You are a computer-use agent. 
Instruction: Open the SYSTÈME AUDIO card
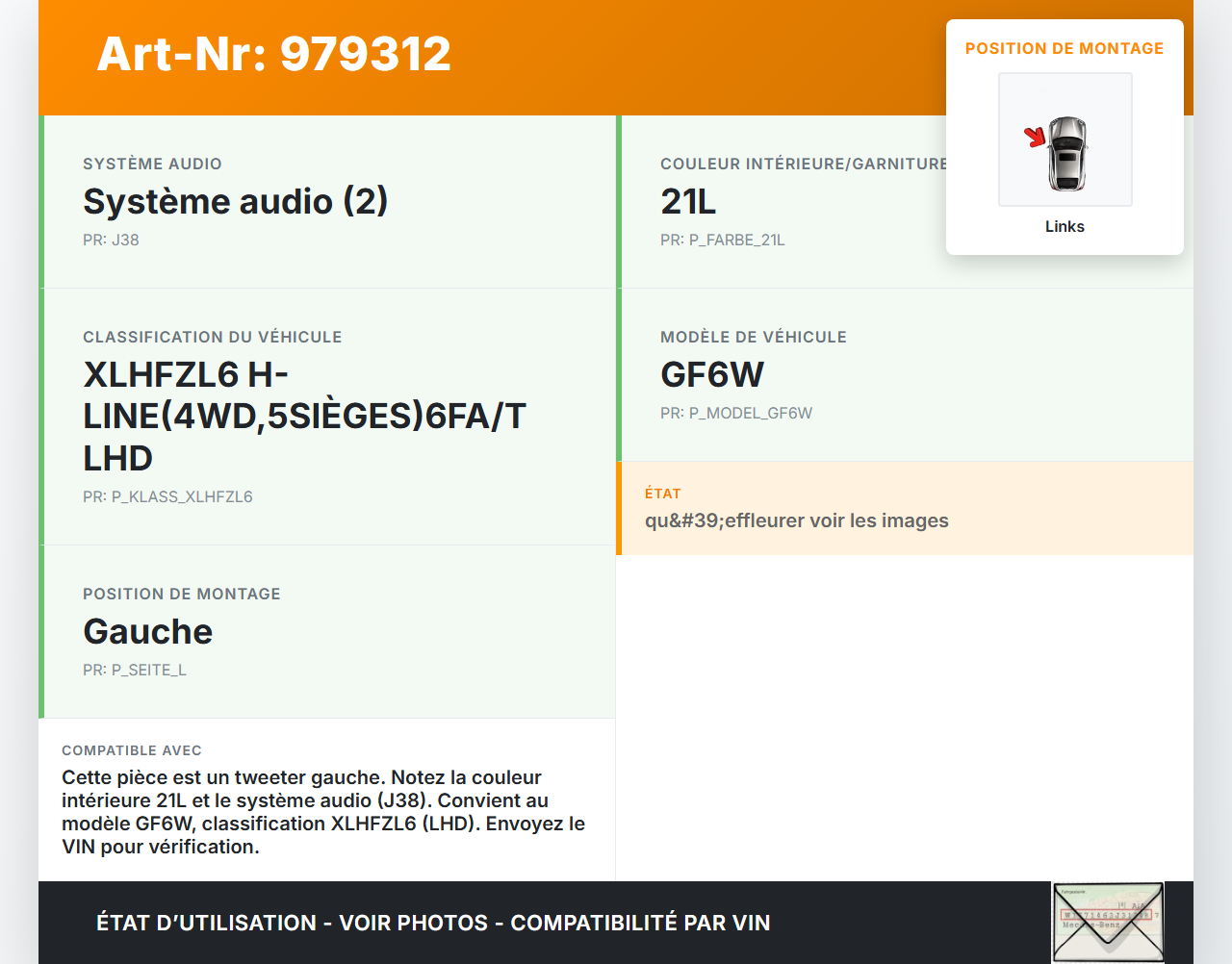tap(326, 201)
